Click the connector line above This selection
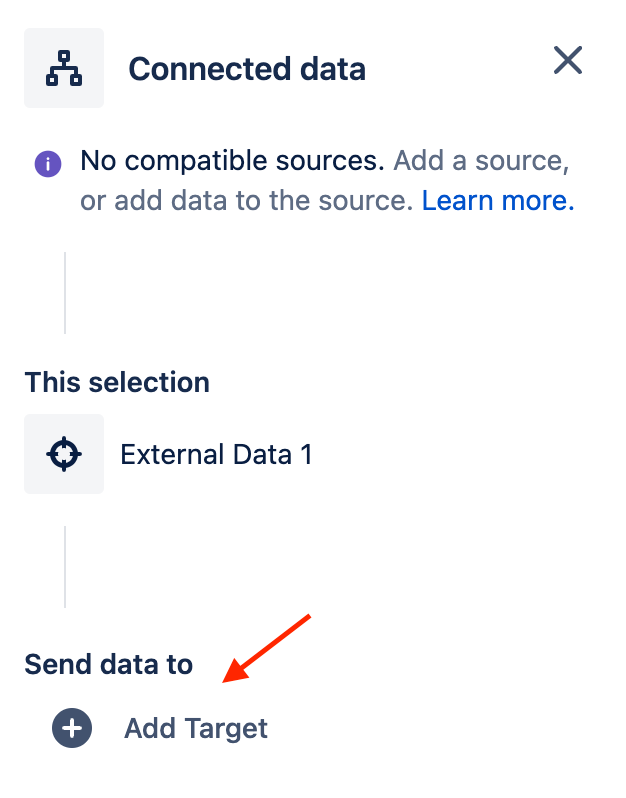 click(65, 292)
